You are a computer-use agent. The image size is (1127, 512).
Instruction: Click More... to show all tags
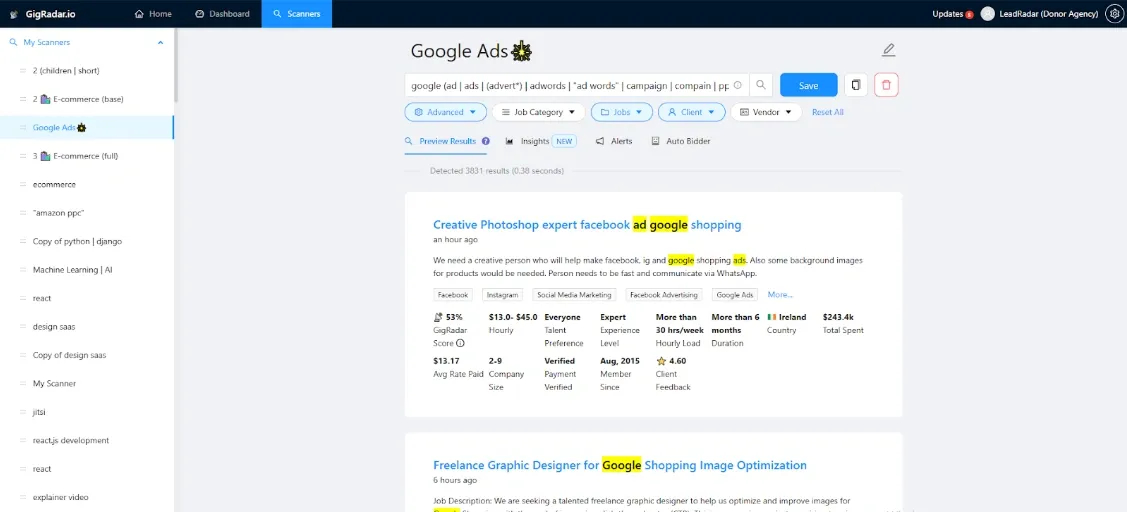click(780, 295)
